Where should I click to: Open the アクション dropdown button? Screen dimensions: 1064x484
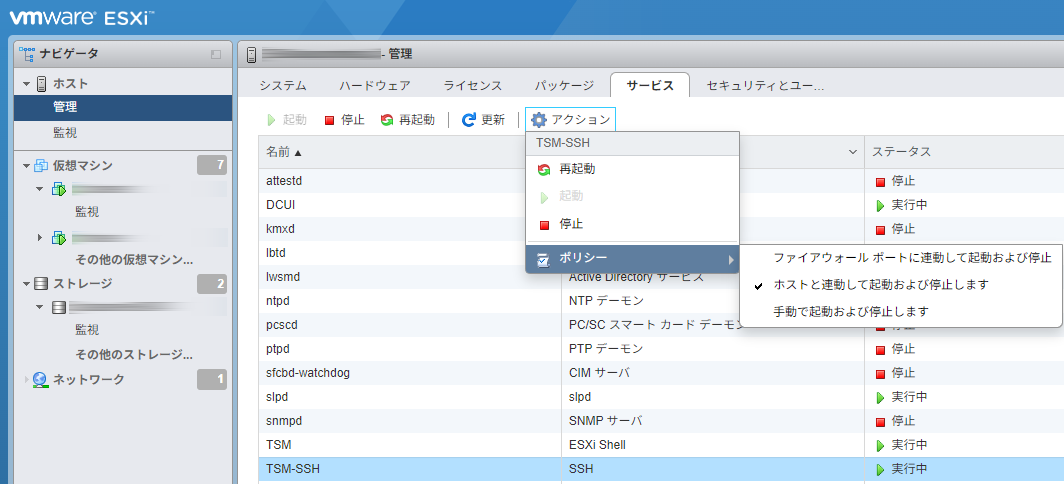coord(570,120)
